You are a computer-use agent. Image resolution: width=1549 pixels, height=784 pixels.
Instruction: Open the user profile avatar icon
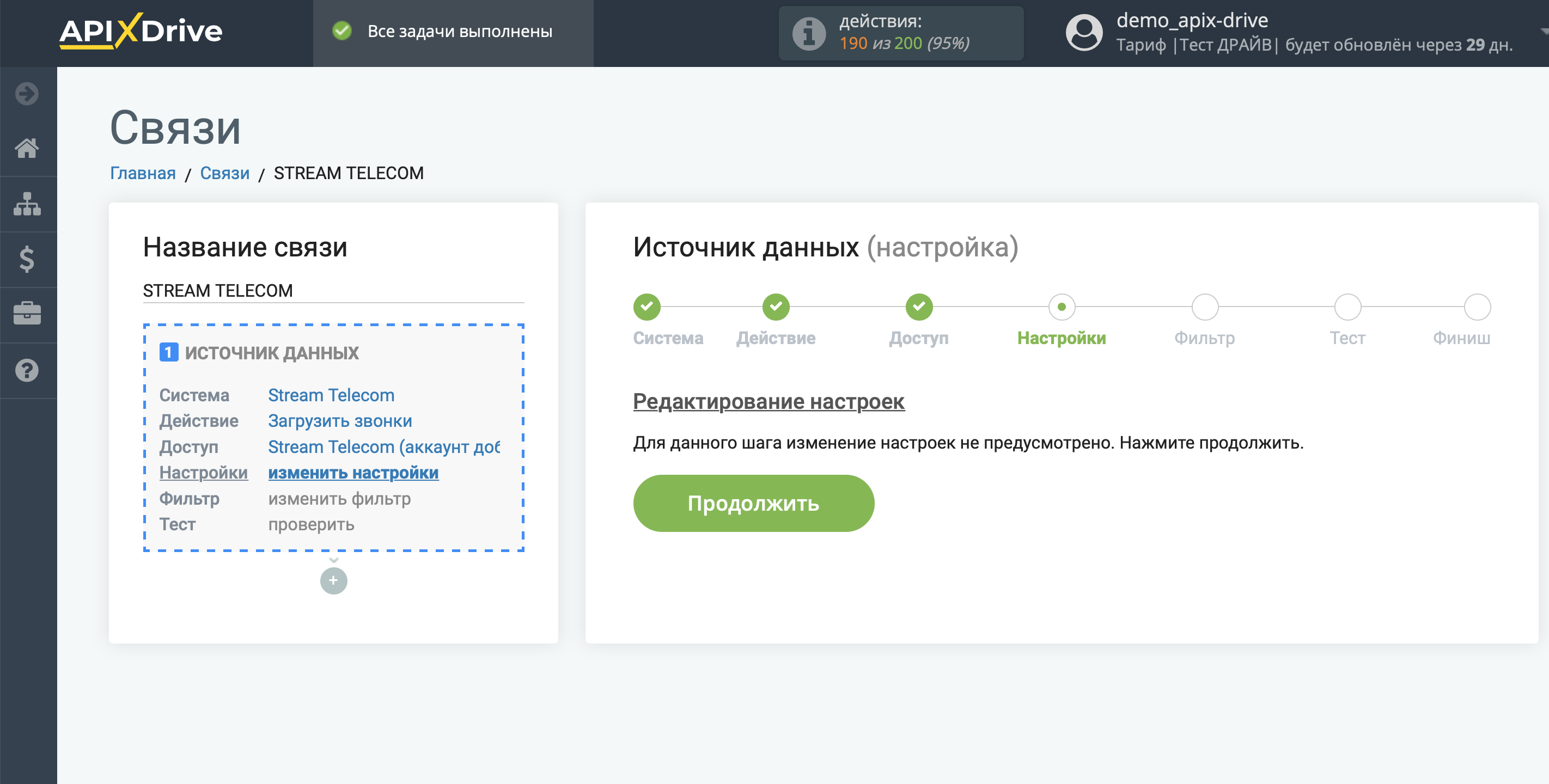[1083, 33]
